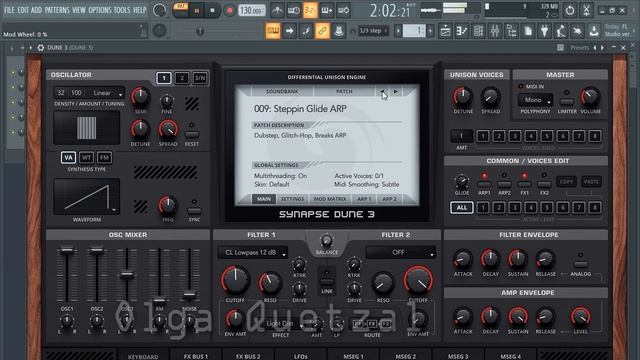640x360 pixels.
Task: Toggle Typing keyboard to piano icon
Action: (x=273, y=31)
